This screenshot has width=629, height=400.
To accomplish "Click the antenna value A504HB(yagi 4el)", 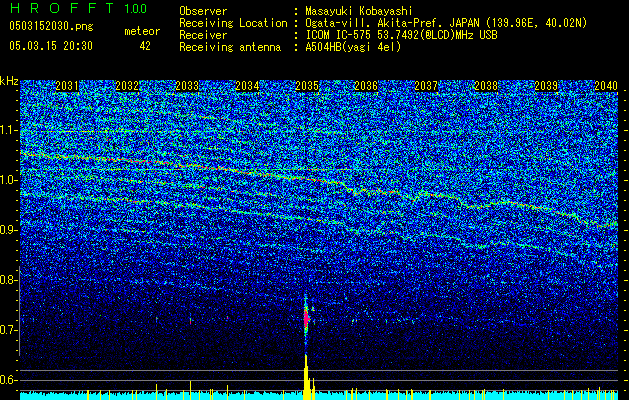I will point(353,47).
